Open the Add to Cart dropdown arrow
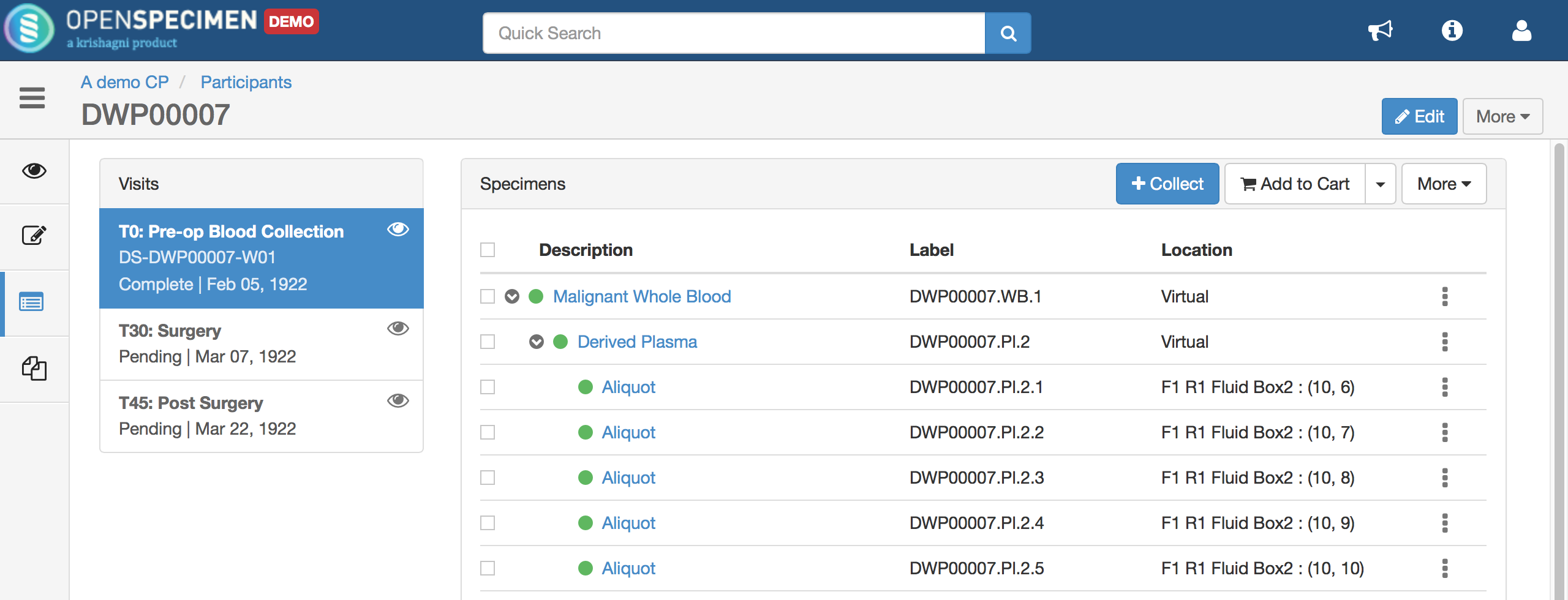Image resolution: width=1568 pixels, height=600 pixels. pyautogui.click(x=1381, y=183)
